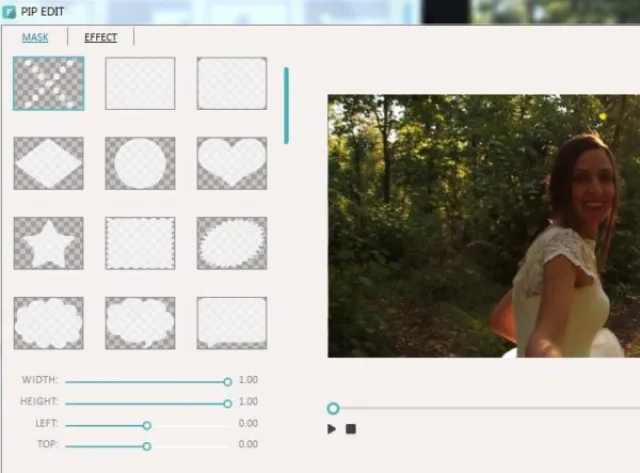
Task: Choose the thought bubble cloud mask
Action: [x=140, y=323]
